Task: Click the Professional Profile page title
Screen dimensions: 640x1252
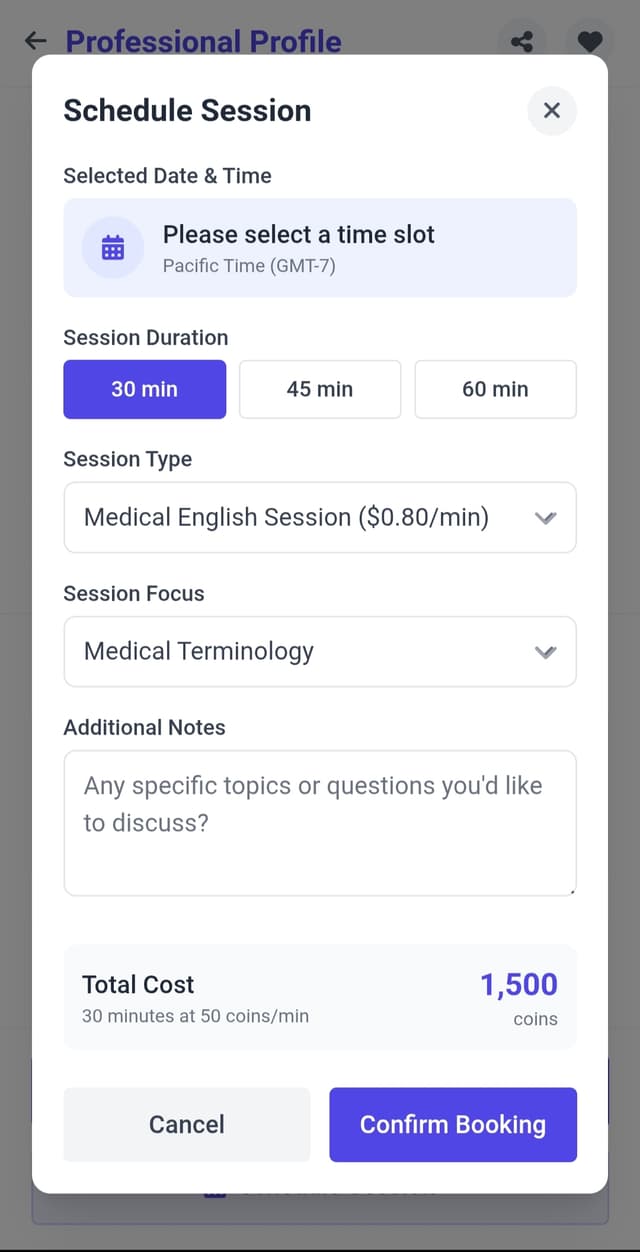Action: tap(204, 41)
